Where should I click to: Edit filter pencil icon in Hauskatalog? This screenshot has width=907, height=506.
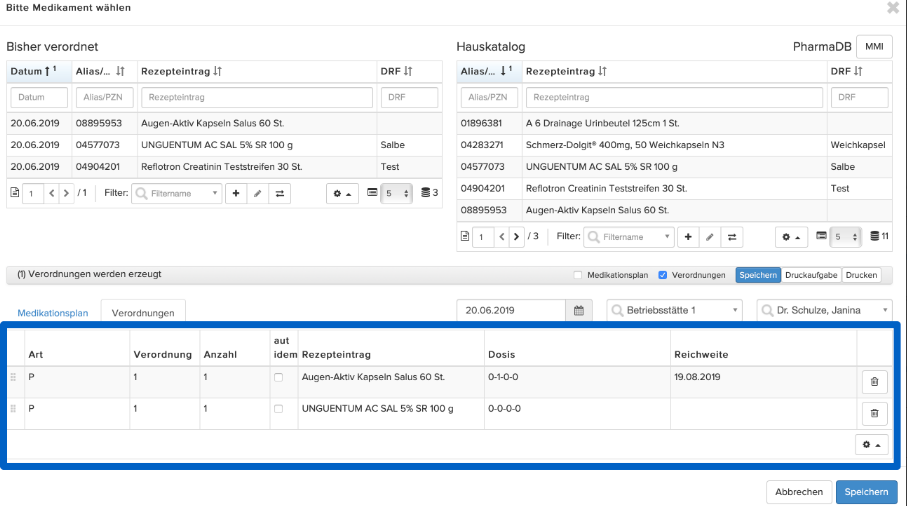(710, 237)
